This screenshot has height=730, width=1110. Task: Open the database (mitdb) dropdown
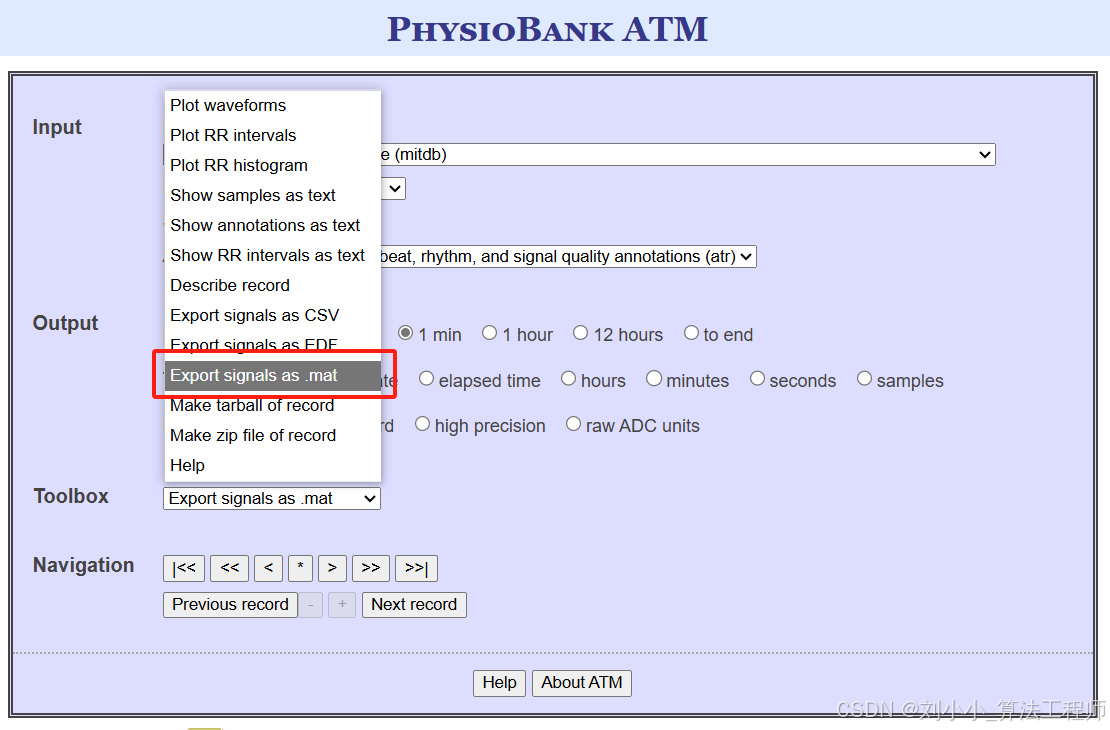point(688,154)
